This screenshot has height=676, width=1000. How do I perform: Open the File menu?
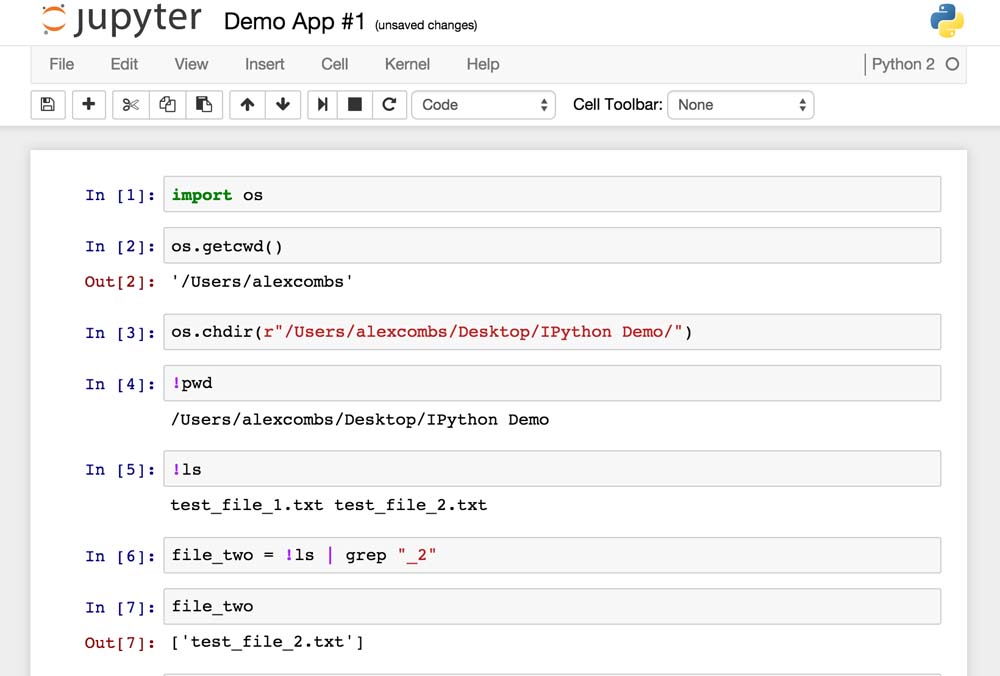(62, 64)
